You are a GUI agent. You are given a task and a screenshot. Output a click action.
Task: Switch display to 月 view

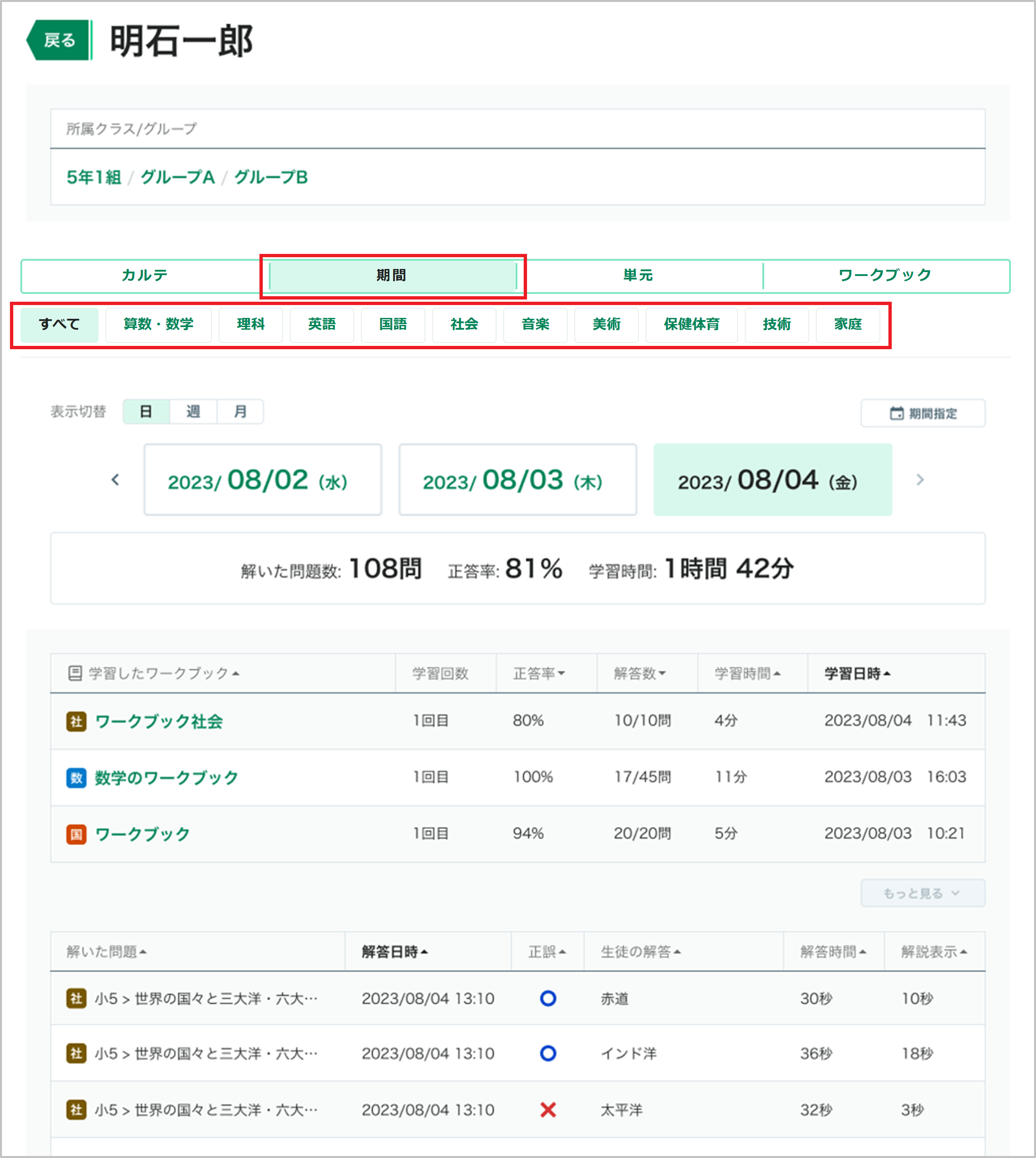240,411
